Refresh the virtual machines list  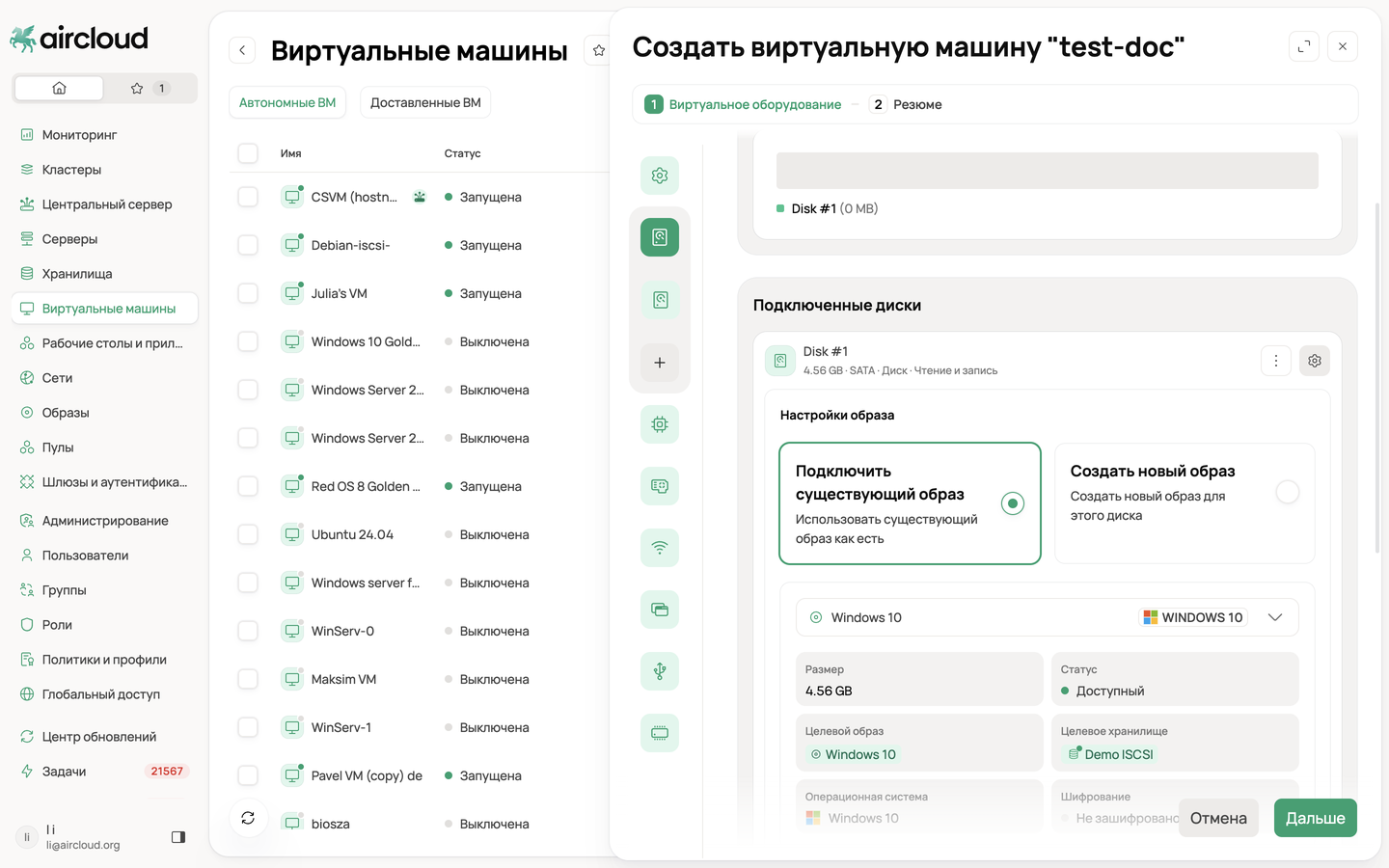[x=248, y=818]
